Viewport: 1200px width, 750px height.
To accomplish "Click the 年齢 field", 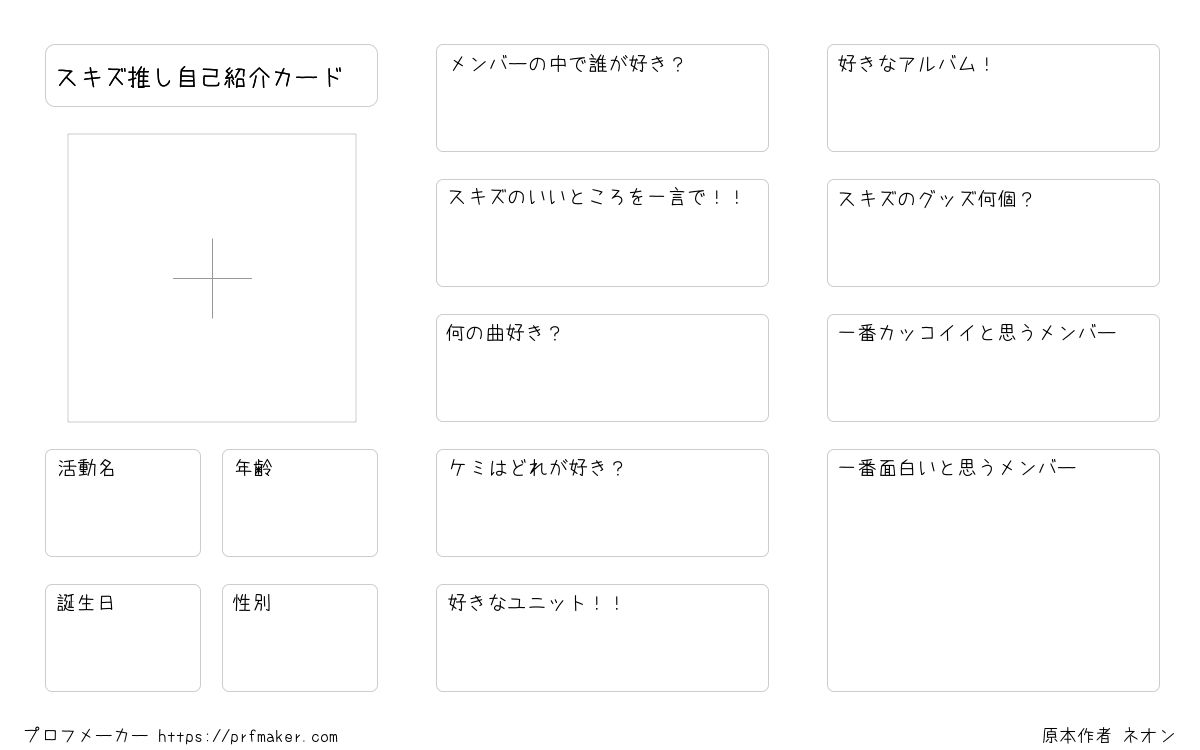I will (300, 503).
